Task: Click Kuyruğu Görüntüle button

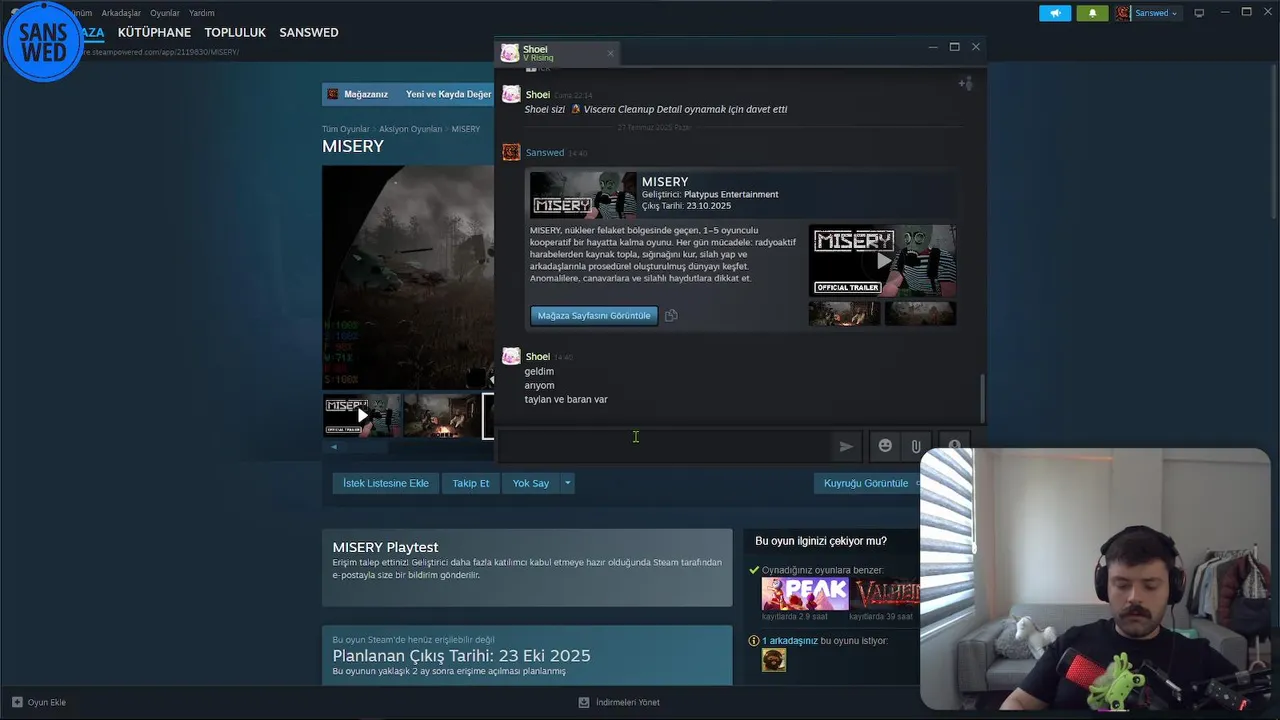Action: pyautogui.click(x=866, y=483)
